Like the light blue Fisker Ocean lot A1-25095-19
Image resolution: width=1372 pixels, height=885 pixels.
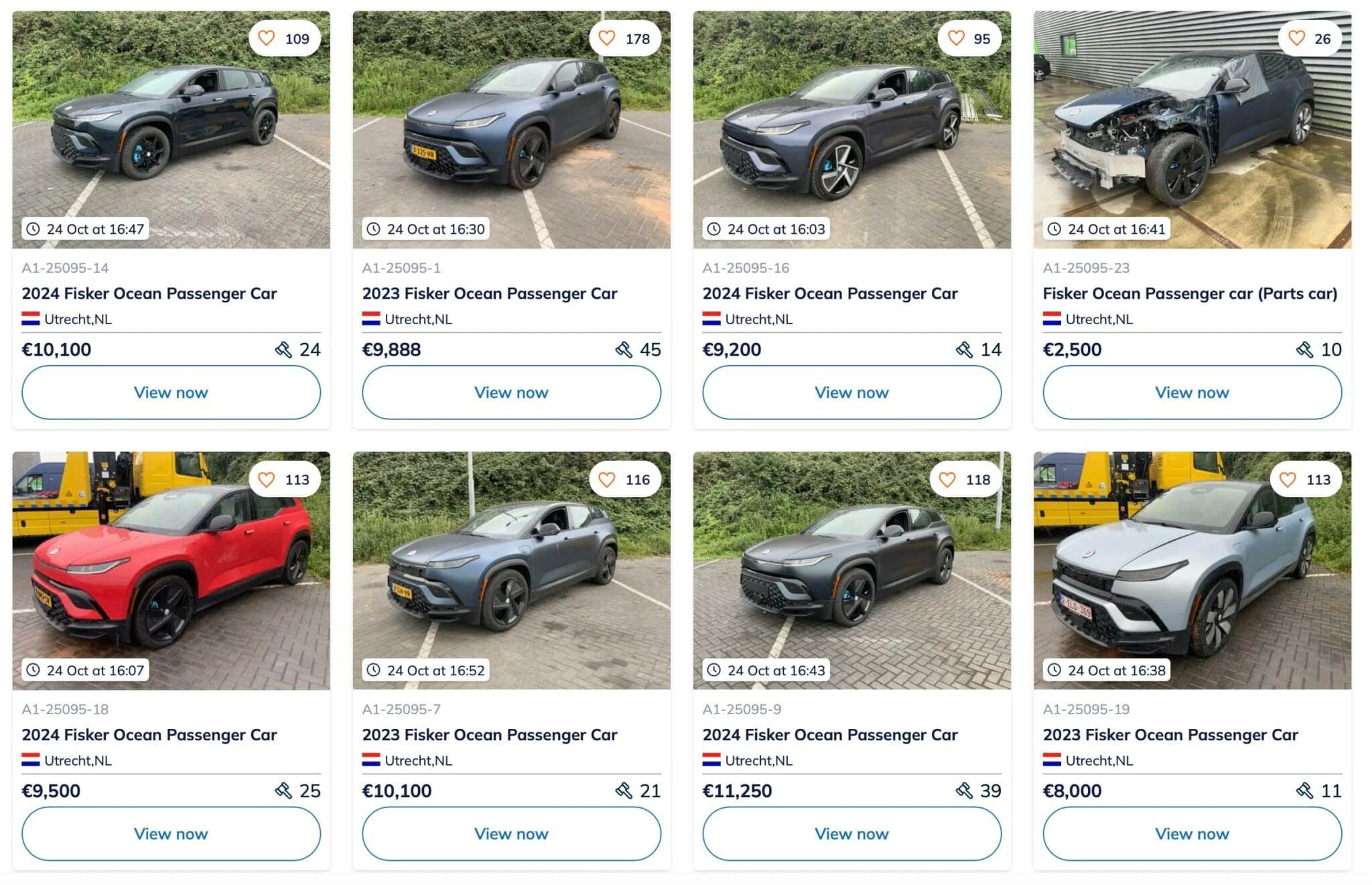1288,480
